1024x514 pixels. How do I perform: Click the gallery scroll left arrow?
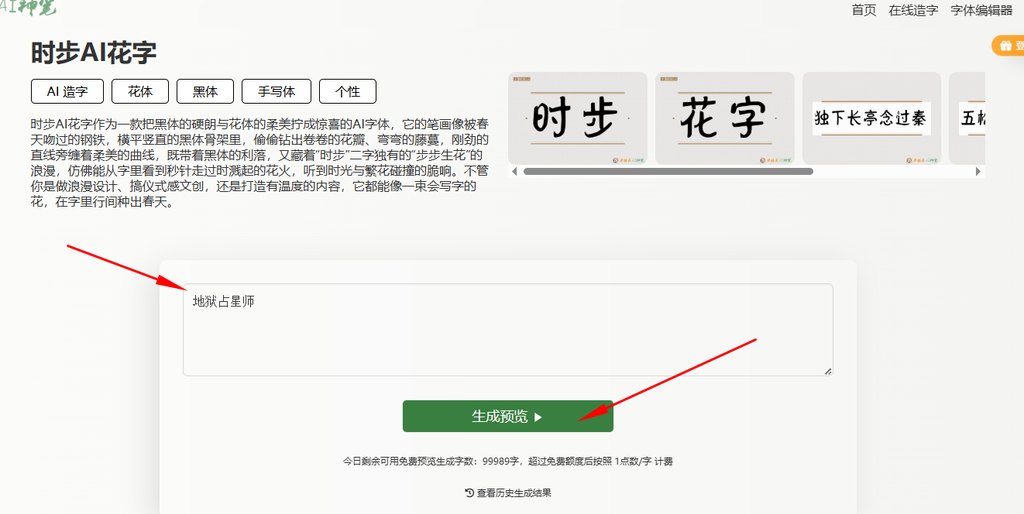514,172
